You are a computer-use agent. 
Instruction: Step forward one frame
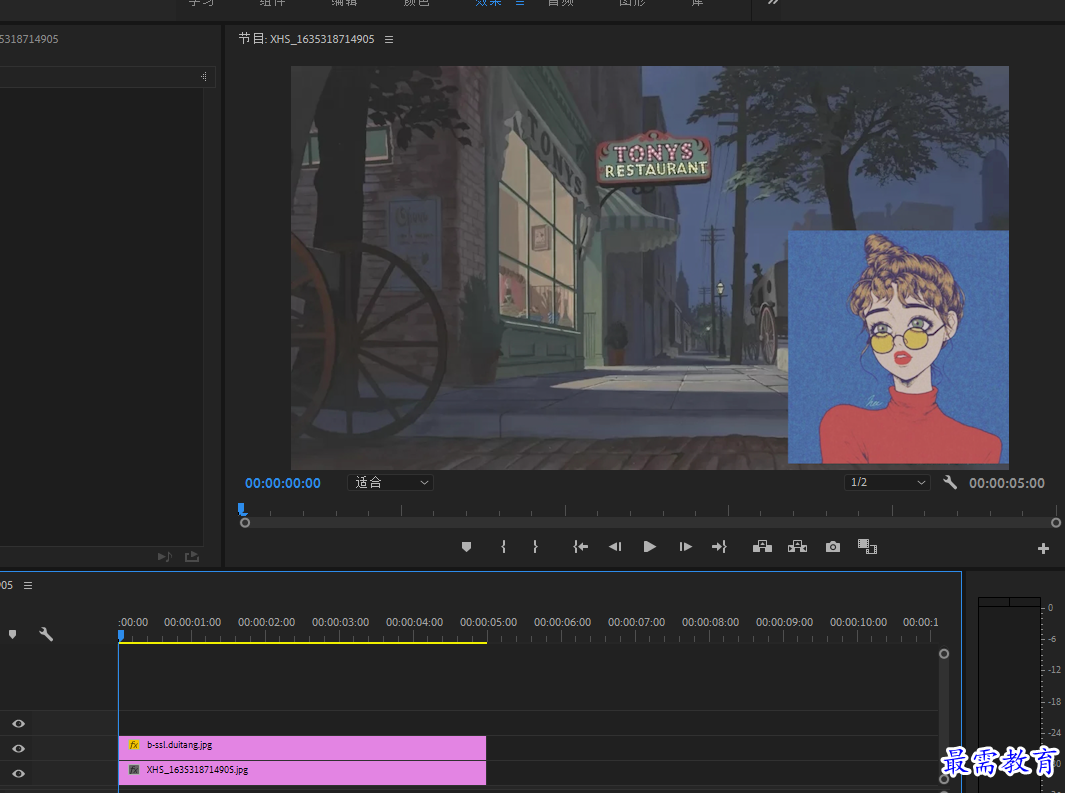pos(685,547)
